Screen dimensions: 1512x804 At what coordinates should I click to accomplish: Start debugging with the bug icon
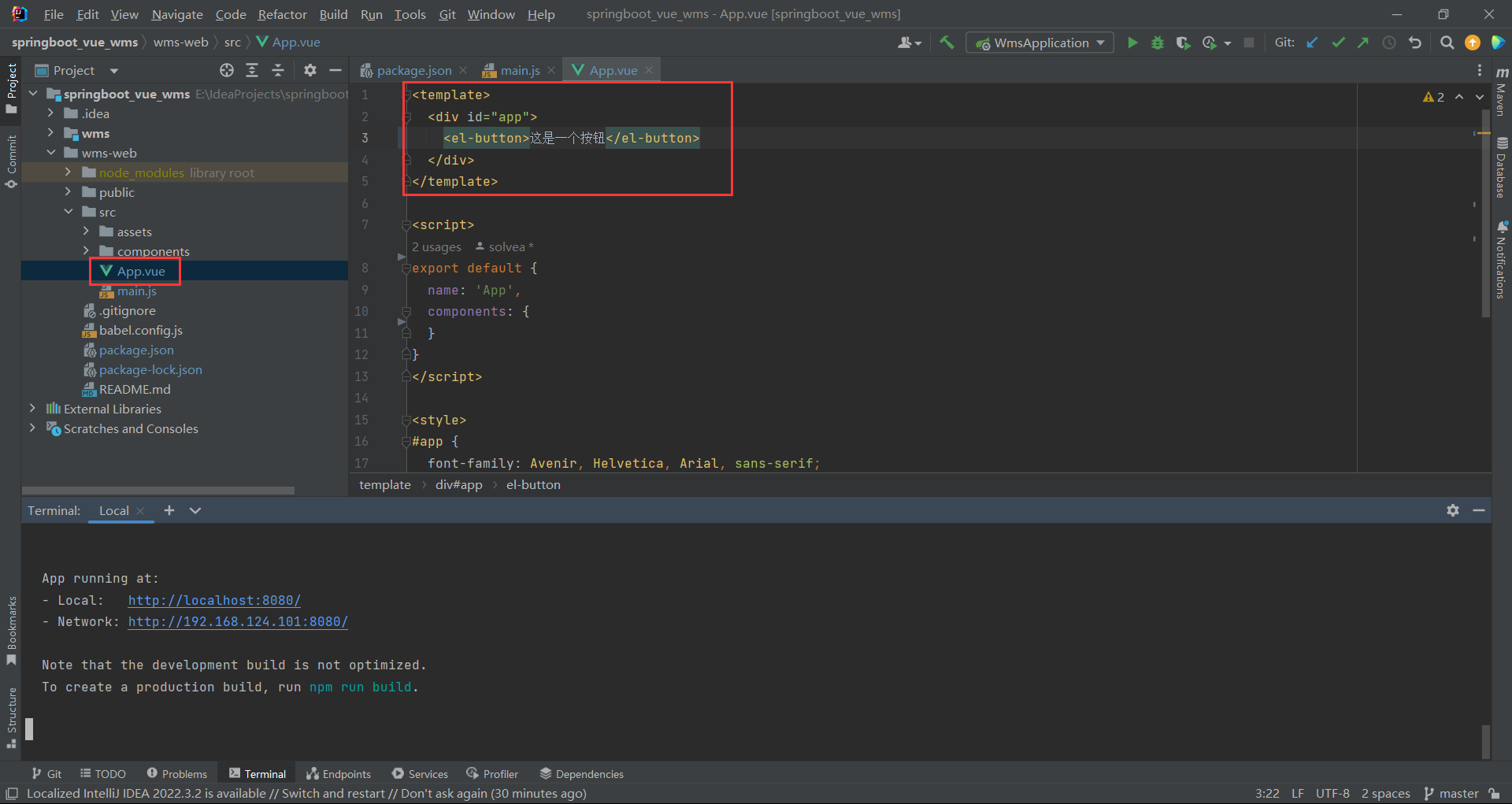click(x=1157, y=43)
